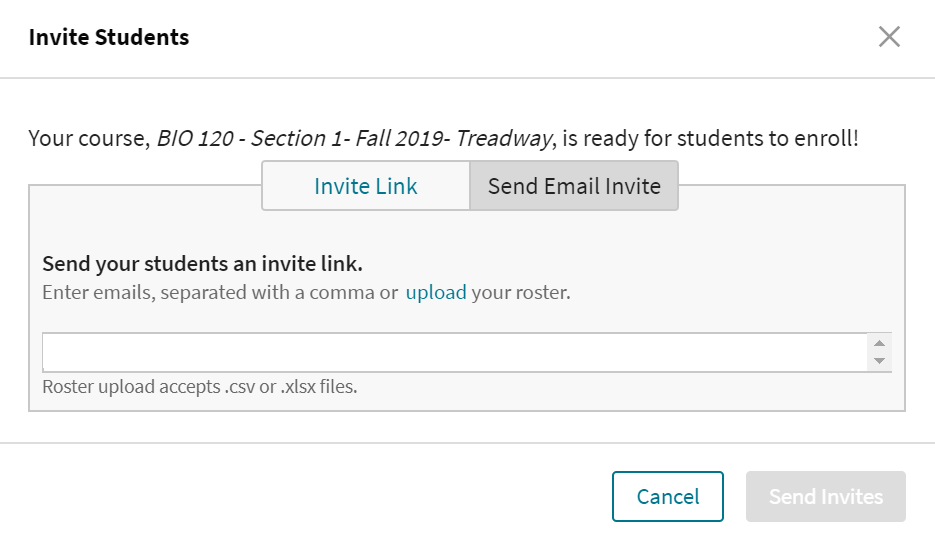The image size is (935, 535).
Task: Click the email field's scrollbar track
Action: pos(879,352)
